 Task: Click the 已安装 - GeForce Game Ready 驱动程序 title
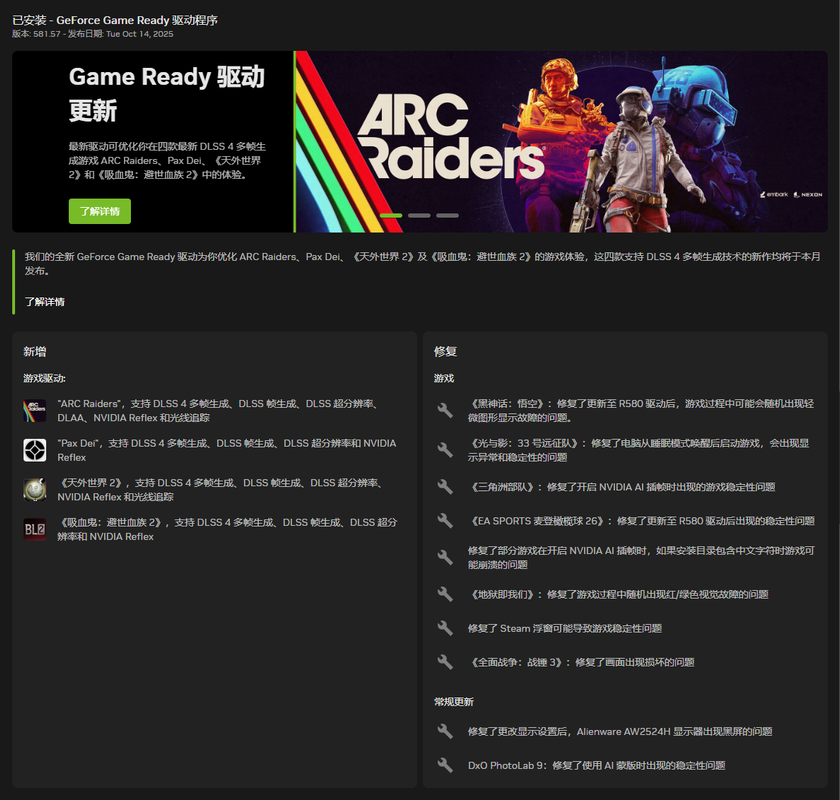click(x=115, y=20)
